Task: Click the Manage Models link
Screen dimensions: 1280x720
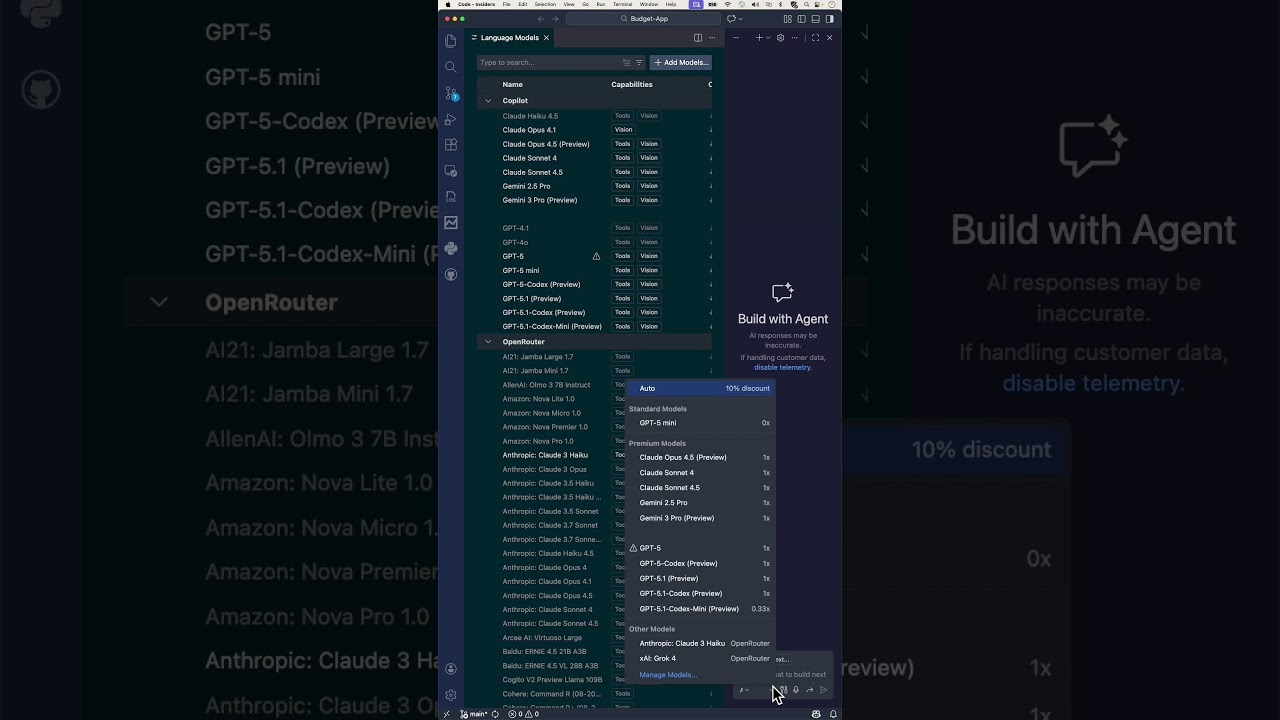Action: [x=668, y=675]
